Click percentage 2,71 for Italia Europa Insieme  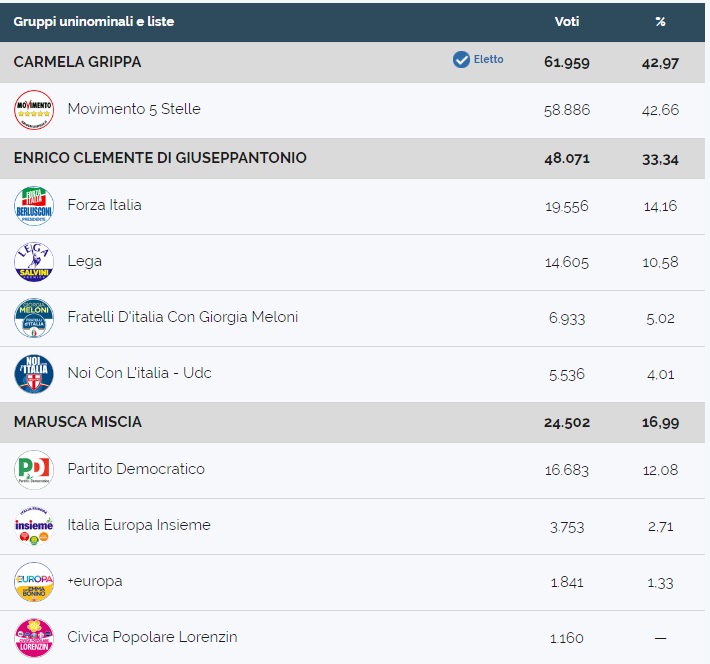click(660, 526)
